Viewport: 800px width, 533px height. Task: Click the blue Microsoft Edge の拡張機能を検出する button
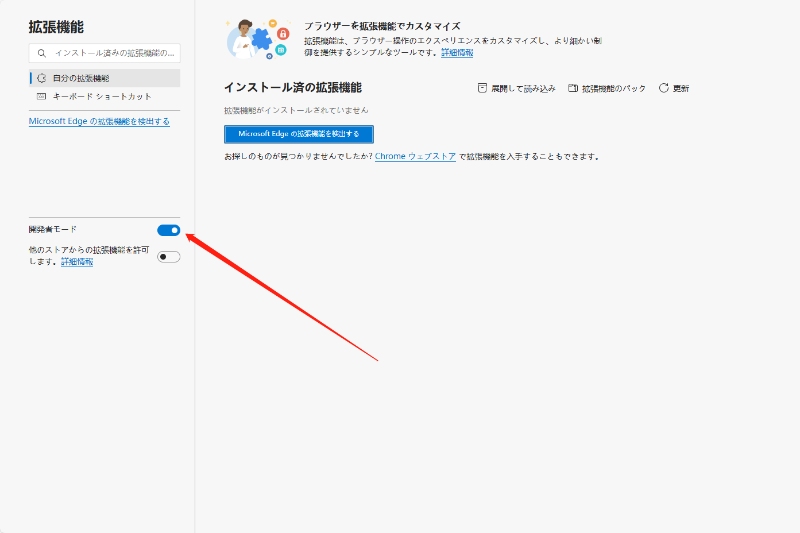pyautogui.click(x=299, y=134)
